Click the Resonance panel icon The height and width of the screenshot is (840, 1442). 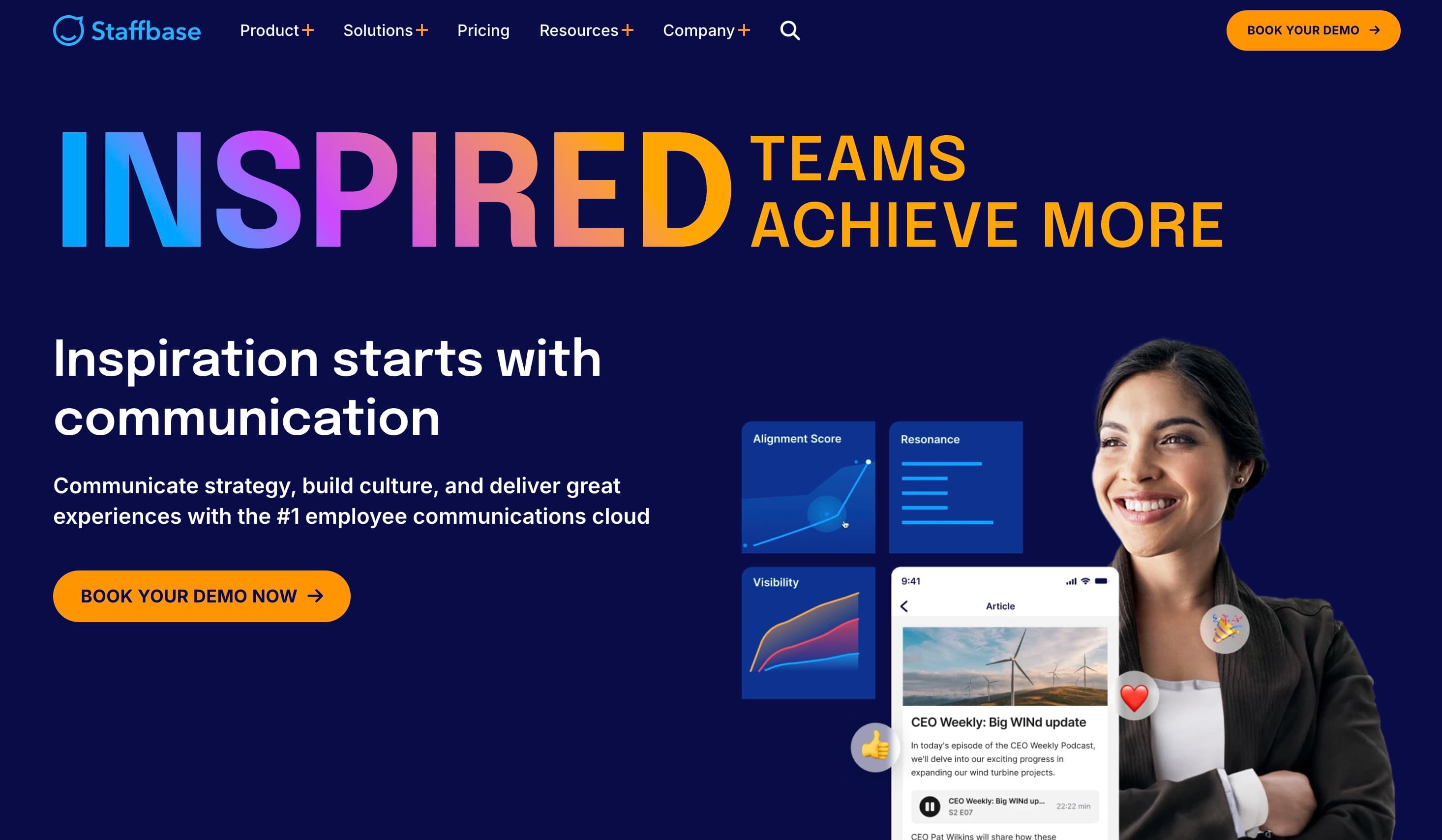pyautogui.click(x=955, y=487)
